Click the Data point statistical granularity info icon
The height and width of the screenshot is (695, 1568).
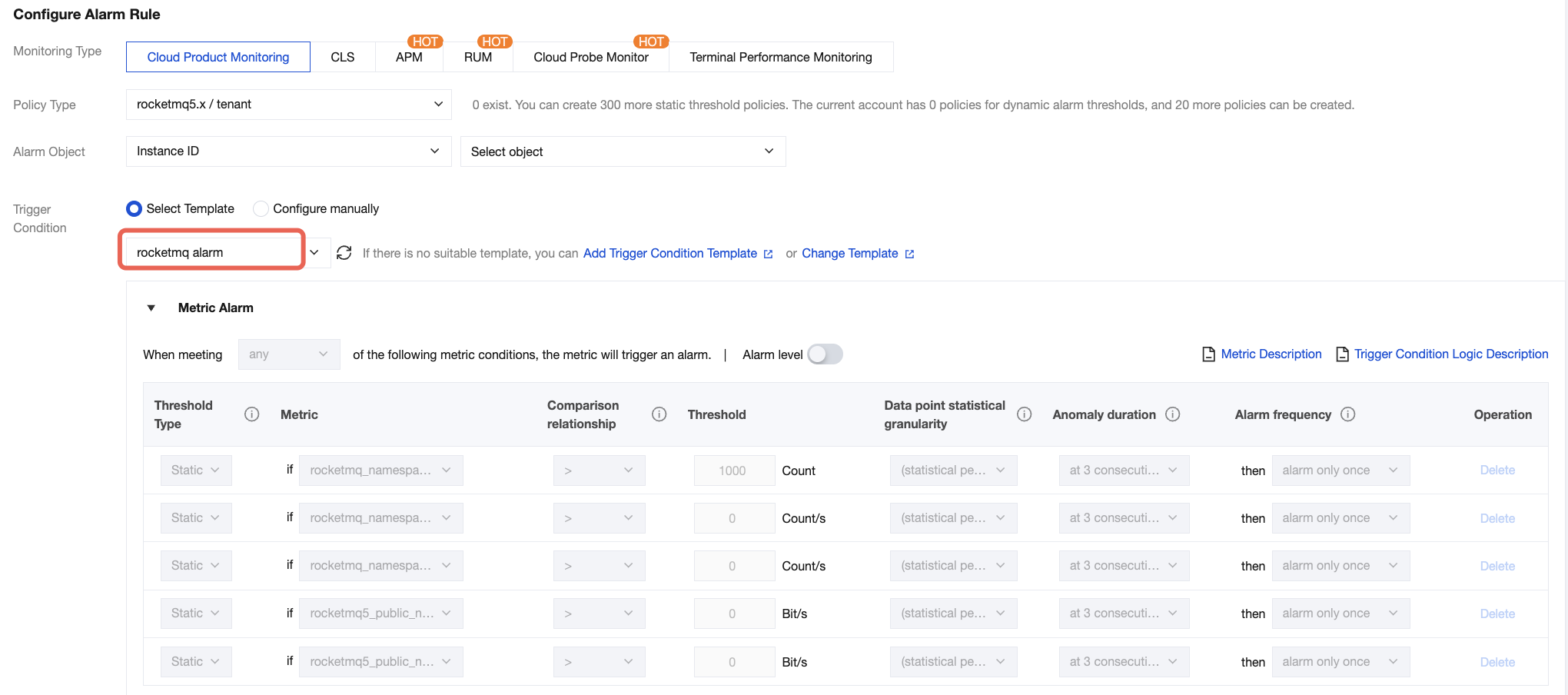click(1024, 414)
